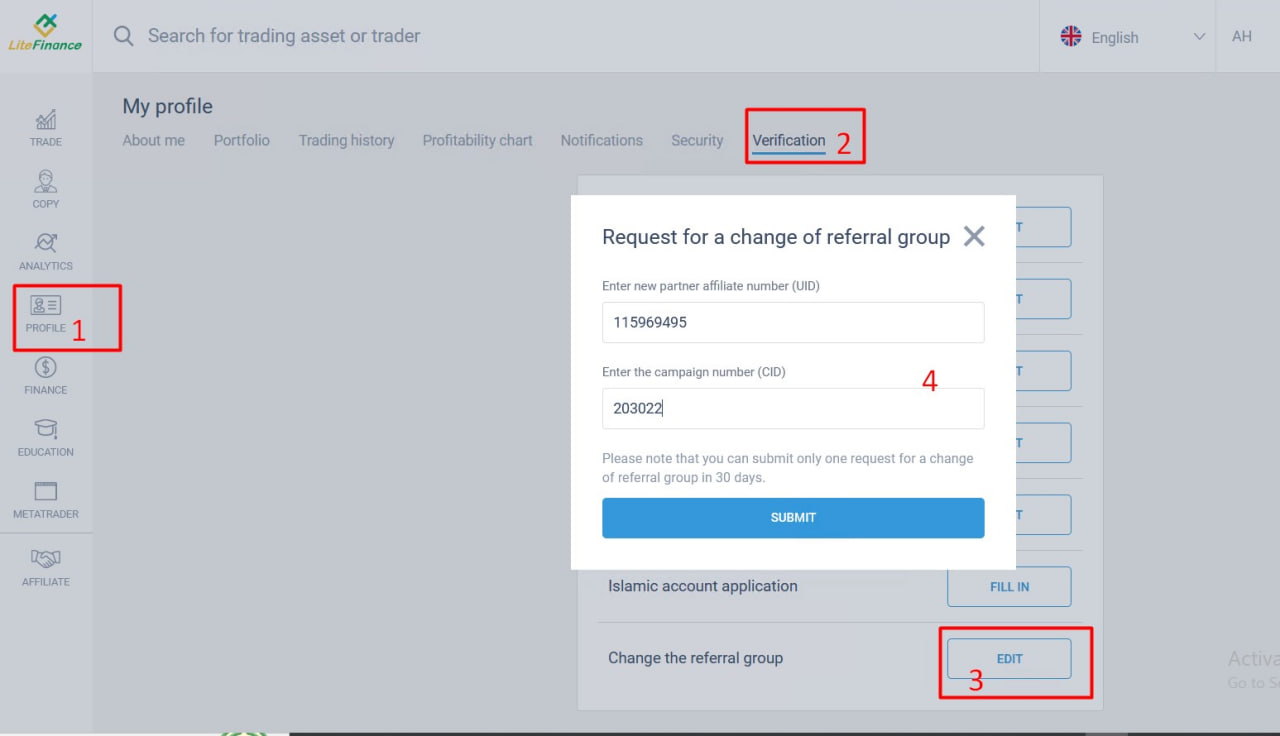Open the Finance dollar icon
The height and width of the screenshot is (736, 1280).
coord(46,369)
